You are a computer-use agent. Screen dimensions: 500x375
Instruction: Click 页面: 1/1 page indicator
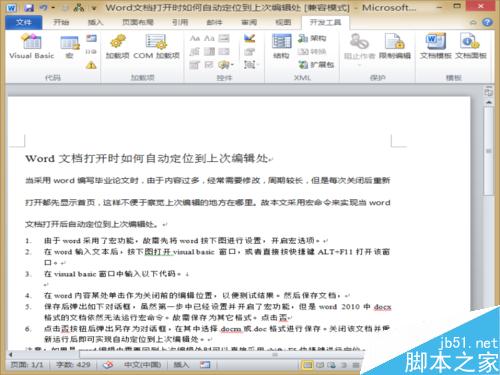click(x=27, y=365)
